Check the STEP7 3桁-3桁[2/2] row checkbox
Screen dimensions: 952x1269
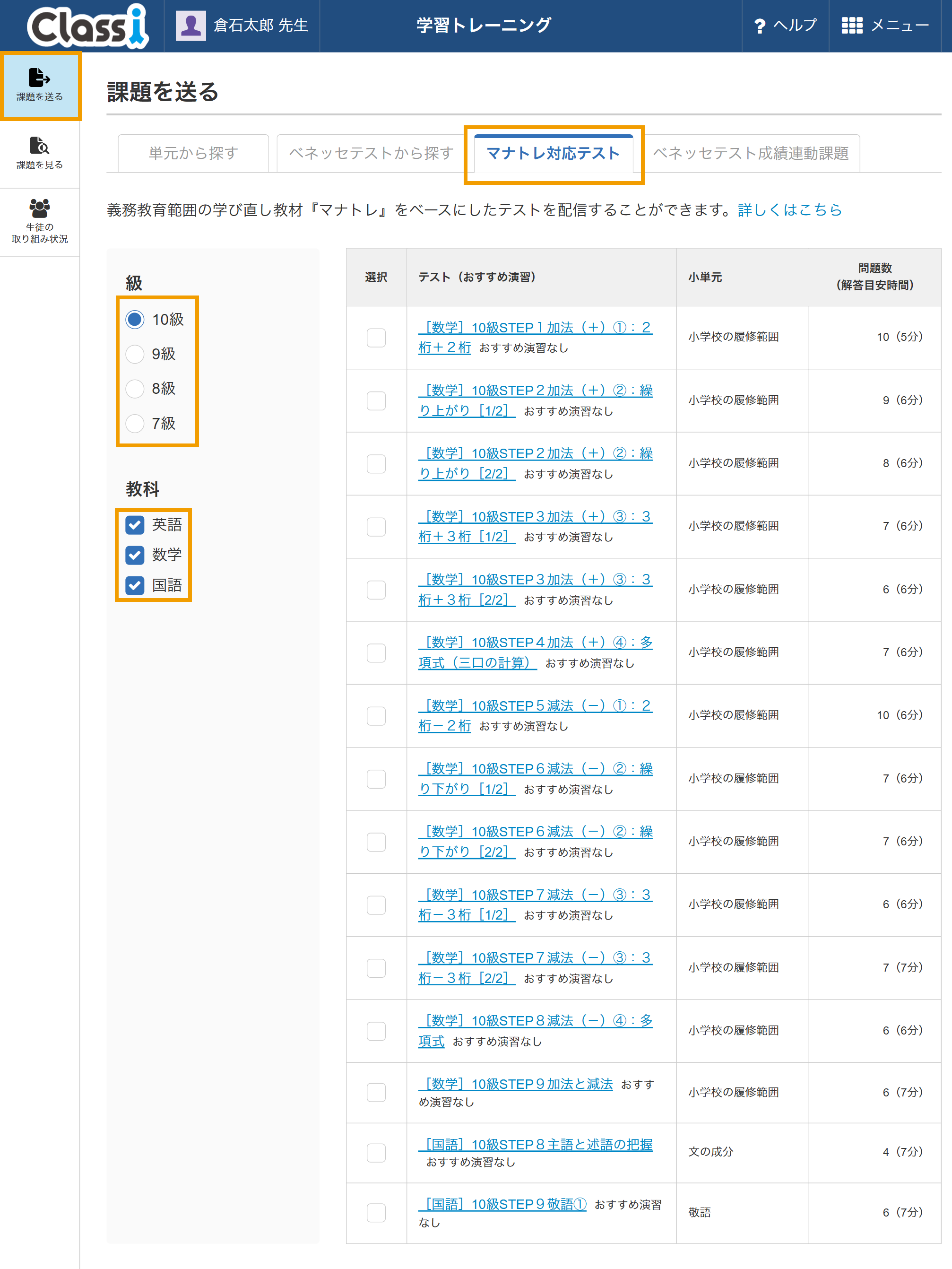pos(376,968)
